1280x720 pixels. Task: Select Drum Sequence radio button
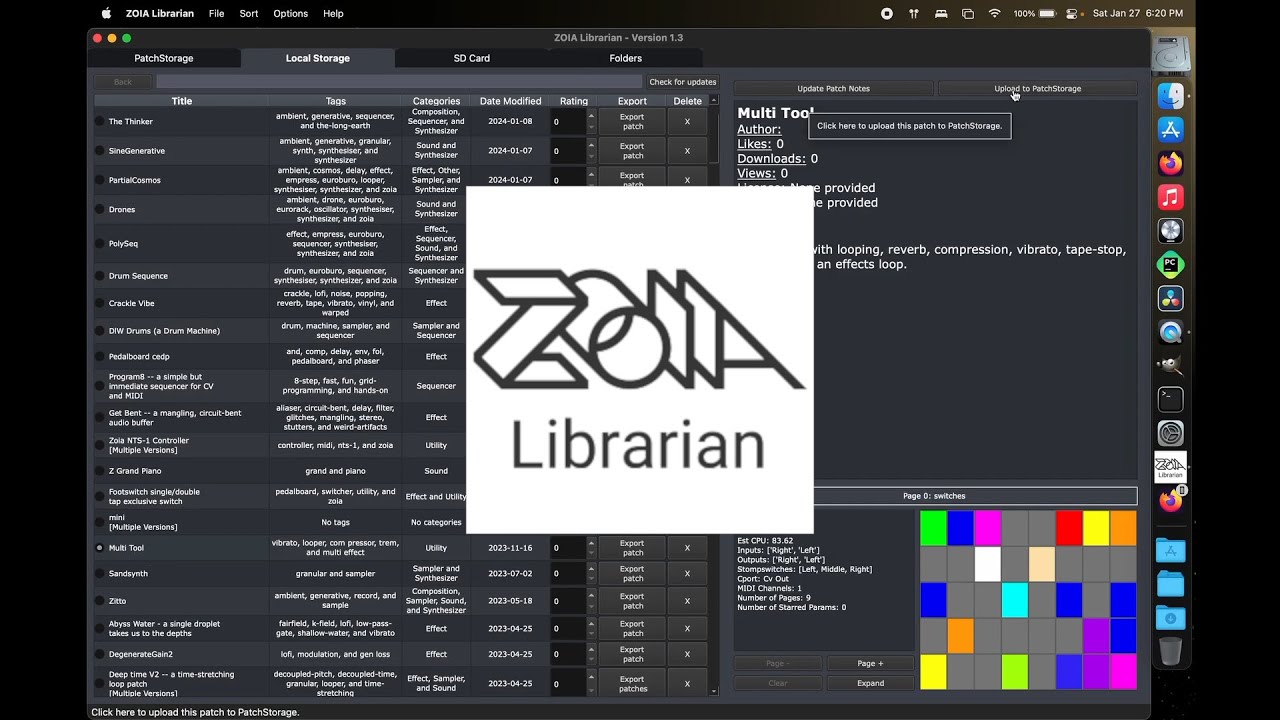(99, 276)
